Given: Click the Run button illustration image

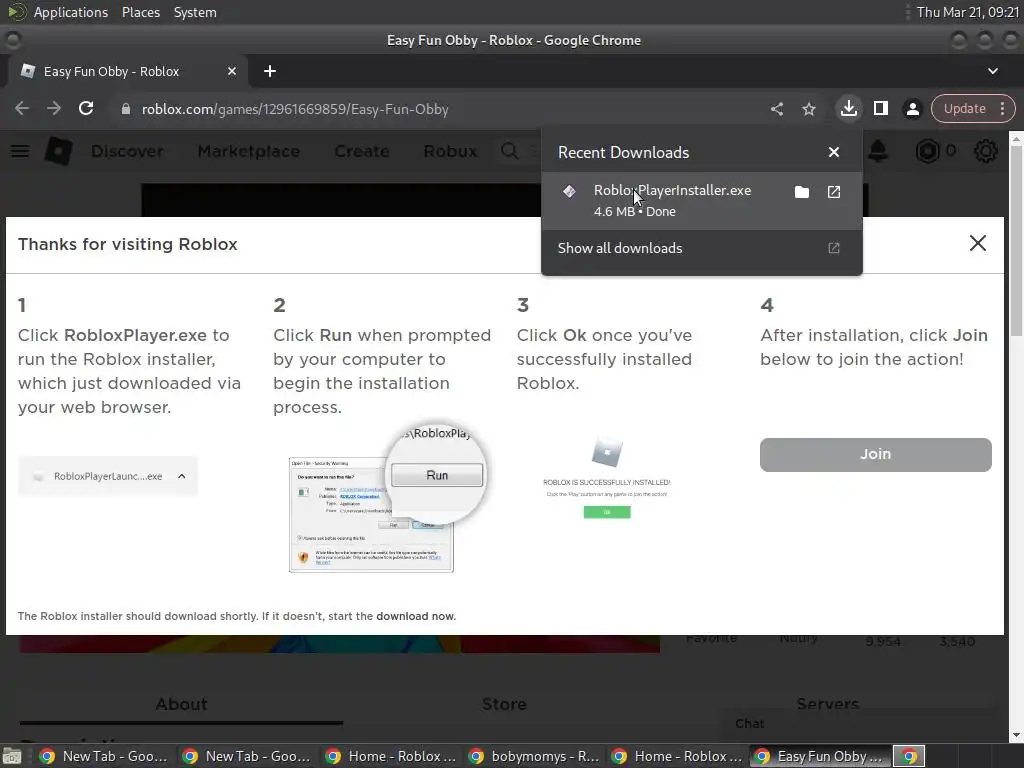Looking at the screenshot, I should click(437, 475).
